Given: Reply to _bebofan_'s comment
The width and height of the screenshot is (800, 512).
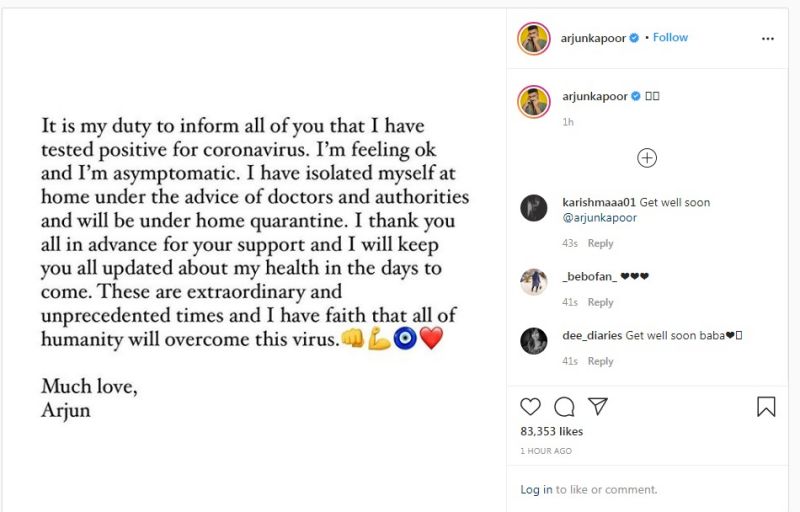Looking at the screenshot, I should [600, 302].
